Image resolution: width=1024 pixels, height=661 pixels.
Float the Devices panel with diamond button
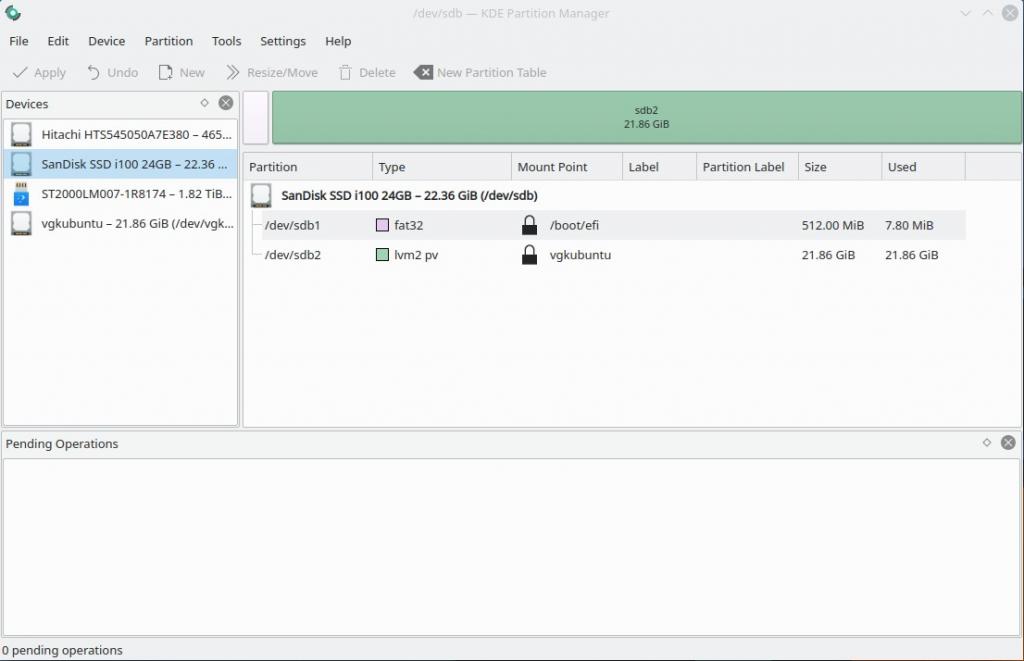[x=205, y=103]
